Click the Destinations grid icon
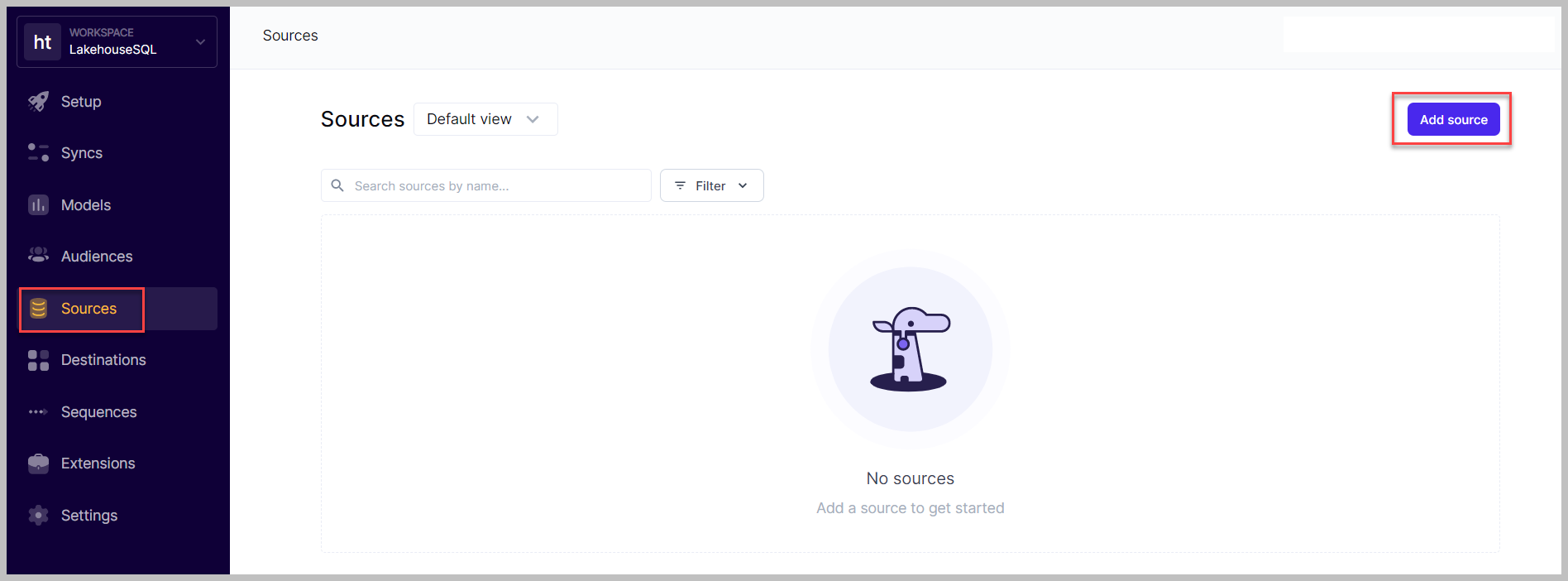This screenshot has height=581, width=1568. (38, 360)
